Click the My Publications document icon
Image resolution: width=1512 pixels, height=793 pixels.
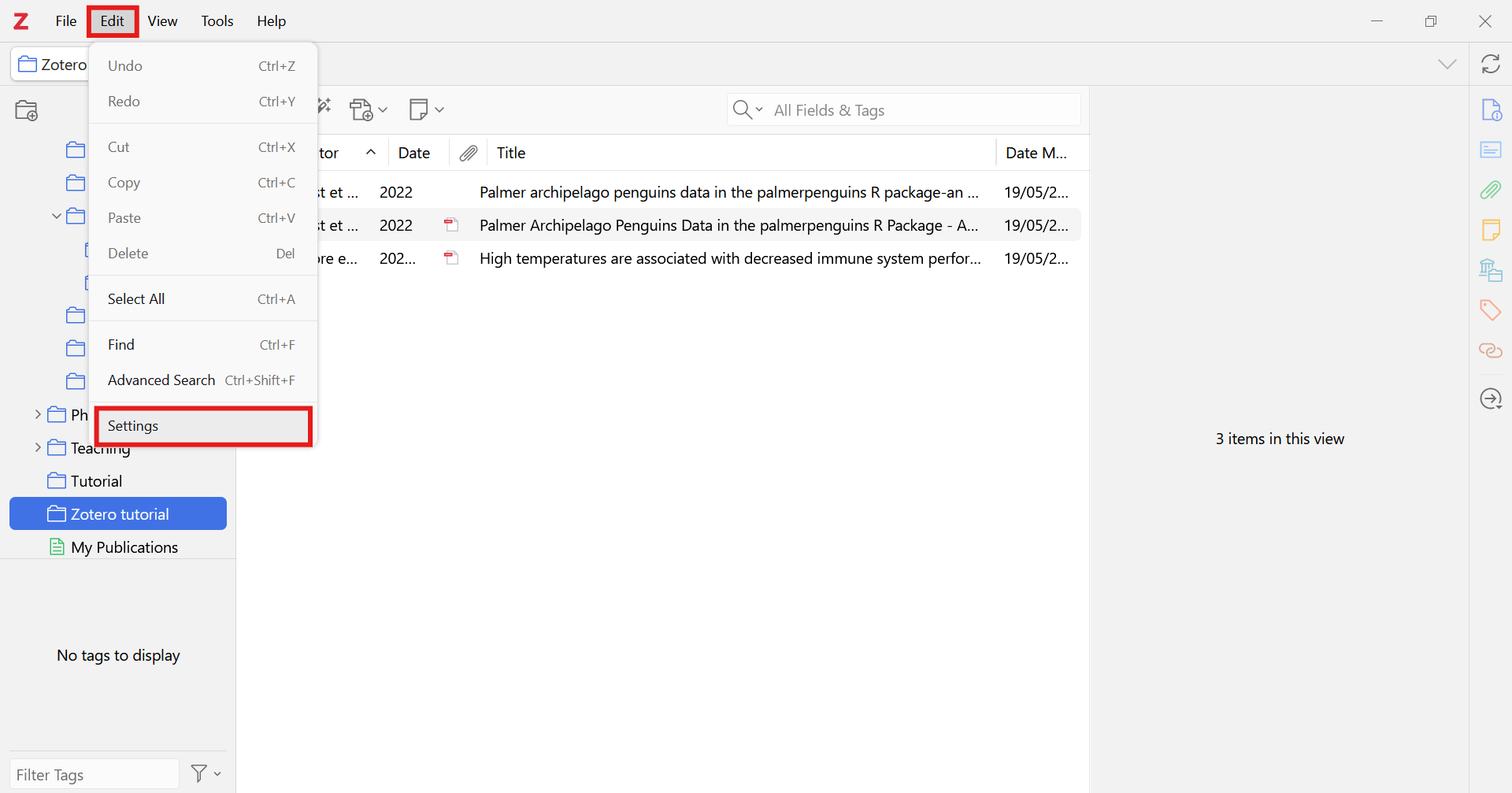pyautogui.click(x=57, y=547)
